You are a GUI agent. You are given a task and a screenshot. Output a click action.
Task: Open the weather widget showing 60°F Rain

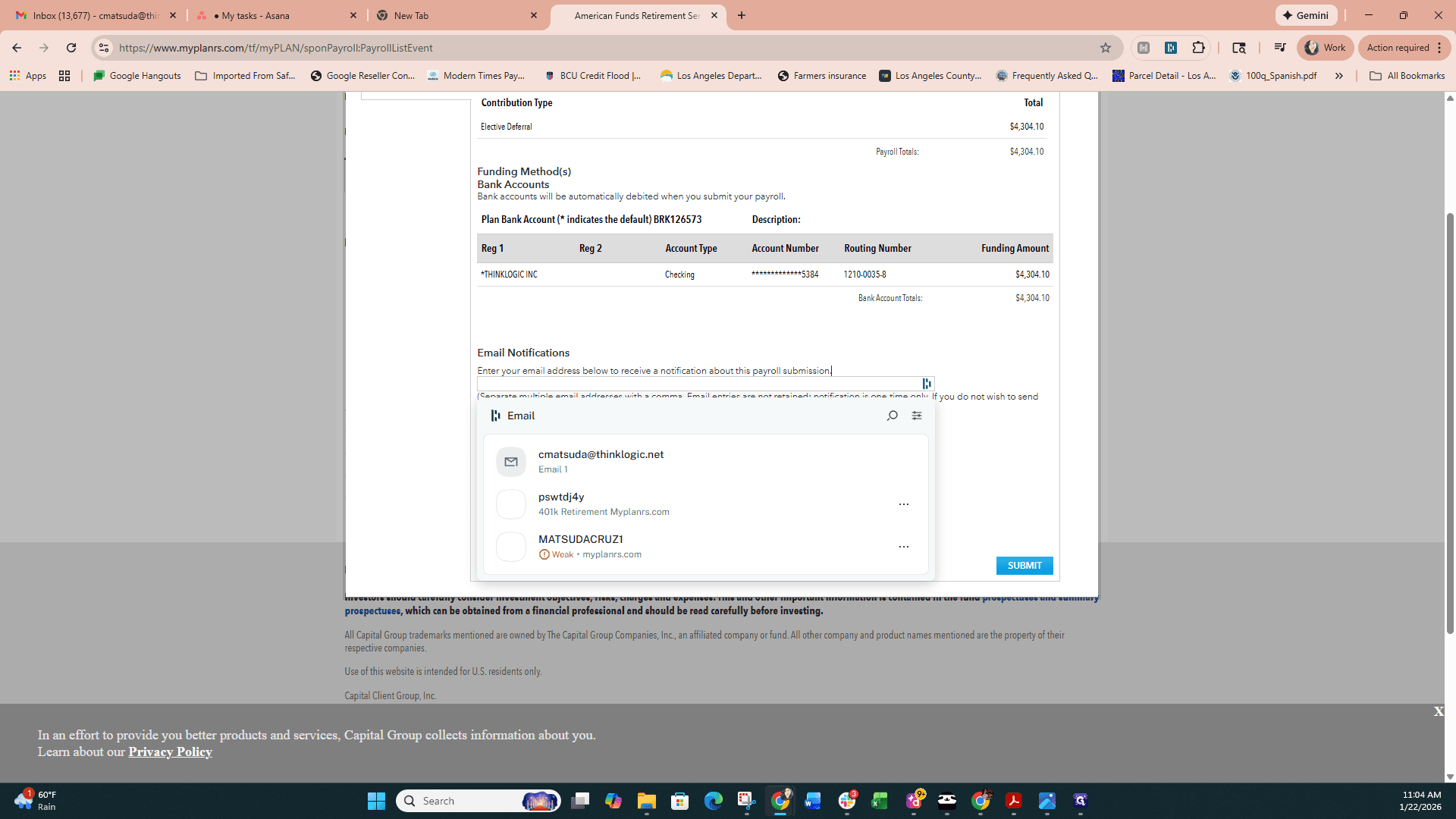pyautogui.click(x=35, y=801)
